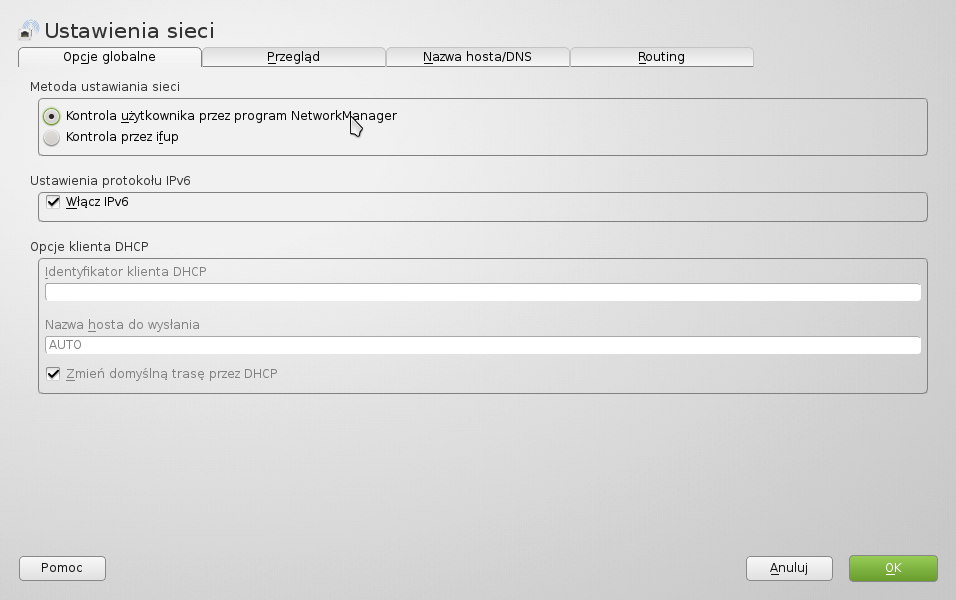
Task: Click the Opcje klienta DHCP group heading
Action: click(x=89, y=247)
